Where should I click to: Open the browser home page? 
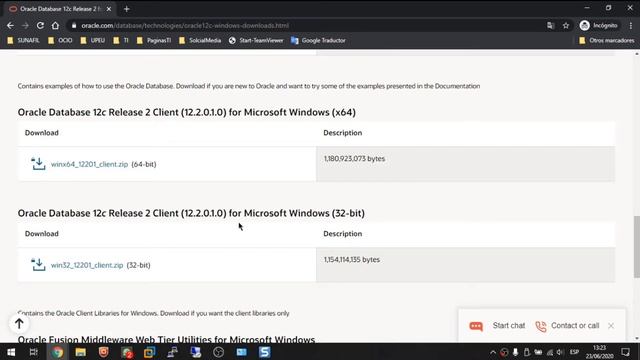click(56, 25)
